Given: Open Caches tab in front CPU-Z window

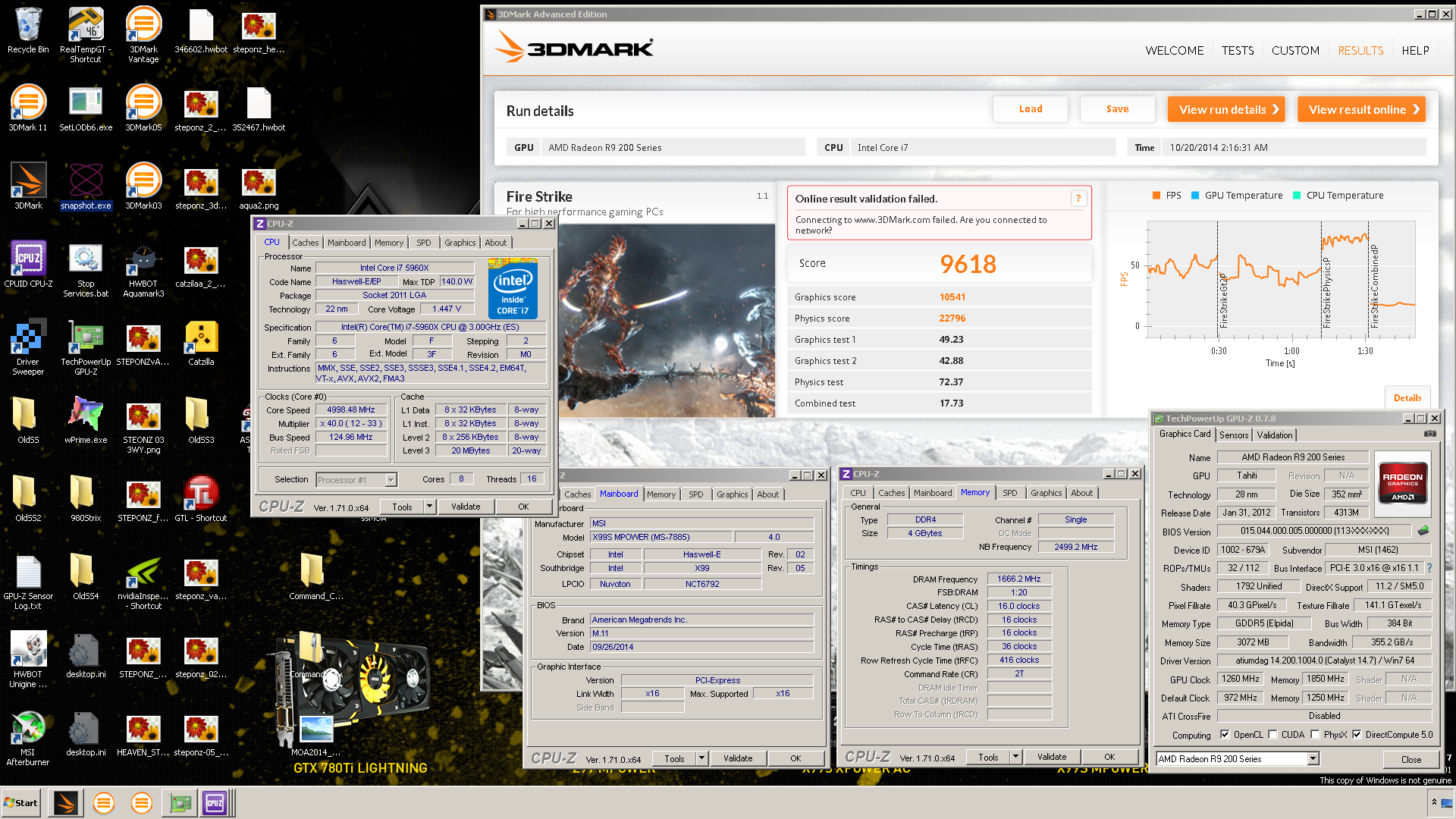Looking at the screenshot, I should click(x=305, y=243).
